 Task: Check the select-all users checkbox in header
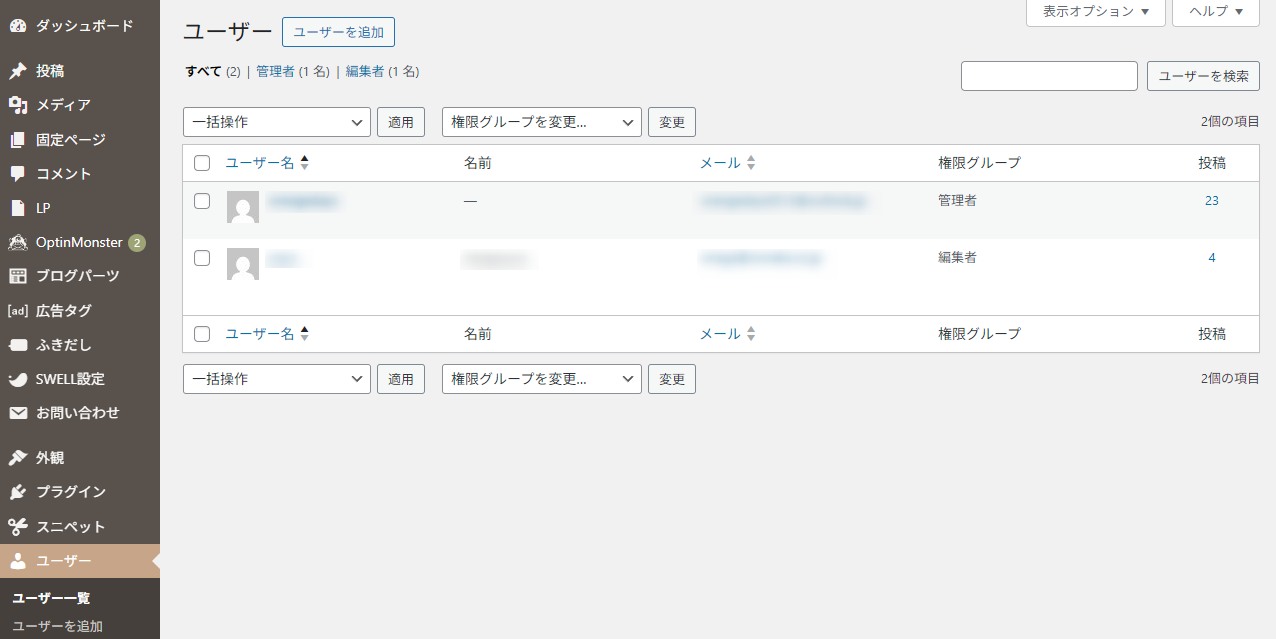(202, 162)
